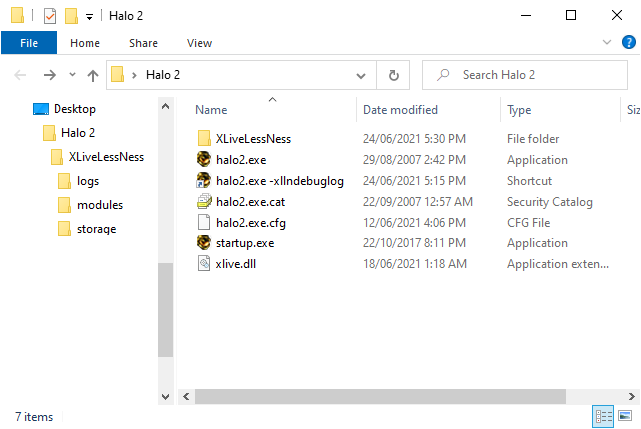Open Recent locations dropdown arrow
This screenshot has height=429, width=641.
pyautogui.click(x=72, y=75)
